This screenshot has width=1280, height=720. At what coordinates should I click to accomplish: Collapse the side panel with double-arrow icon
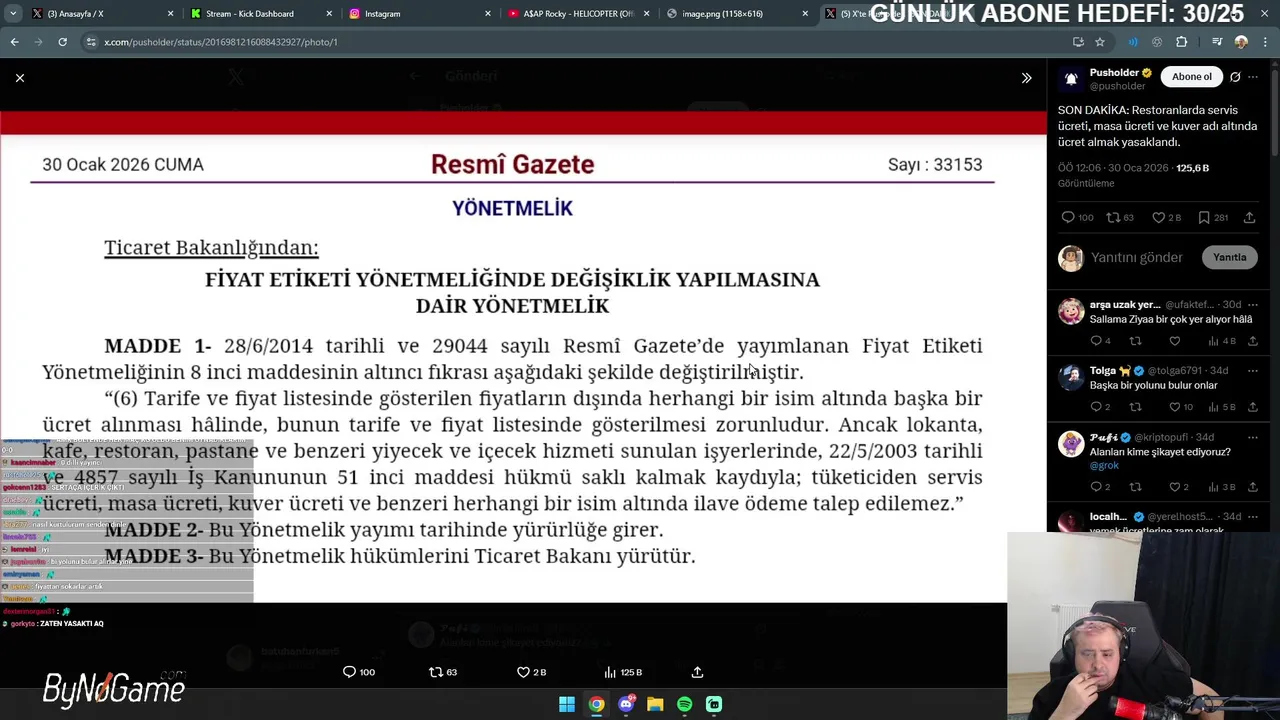(x=1026, y=78)
